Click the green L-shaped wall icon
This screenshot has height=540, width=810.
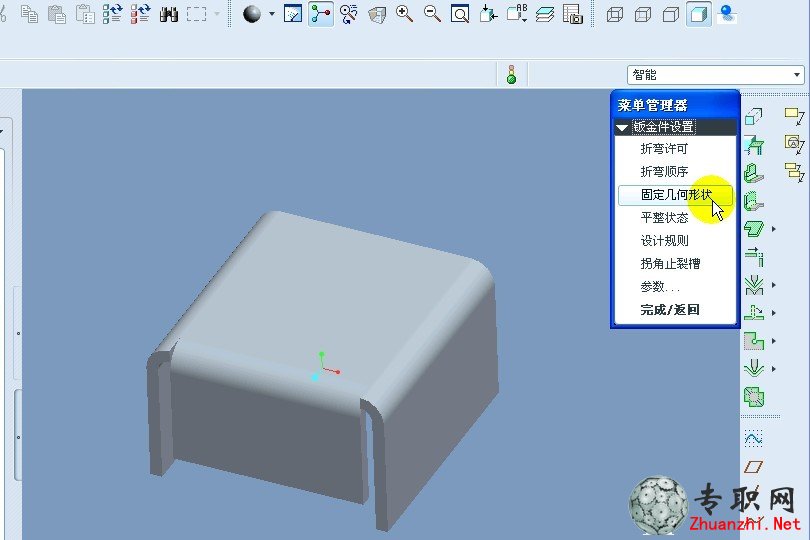pos(754,173)
